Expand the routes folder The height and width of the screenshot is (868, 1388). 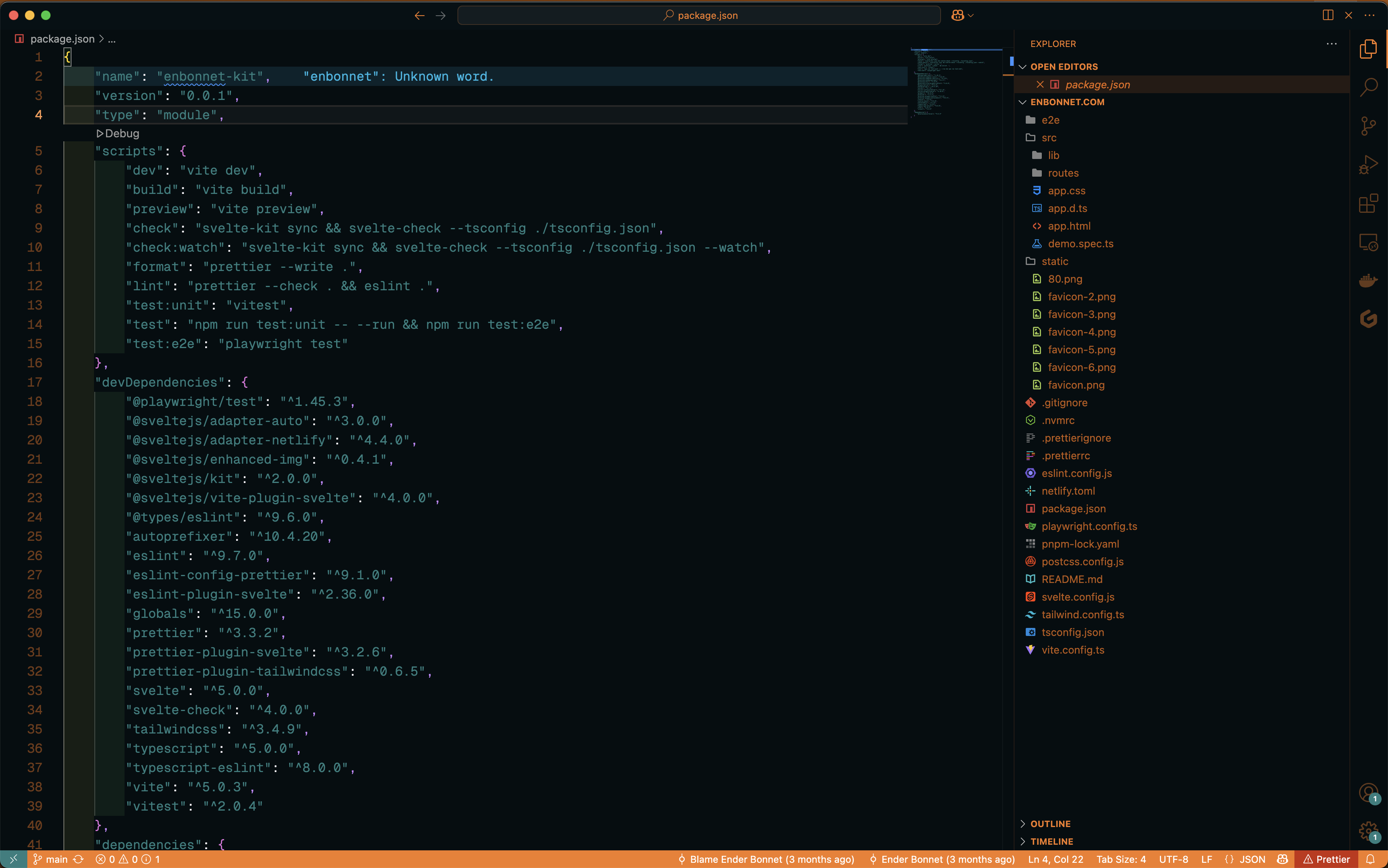1062,173
